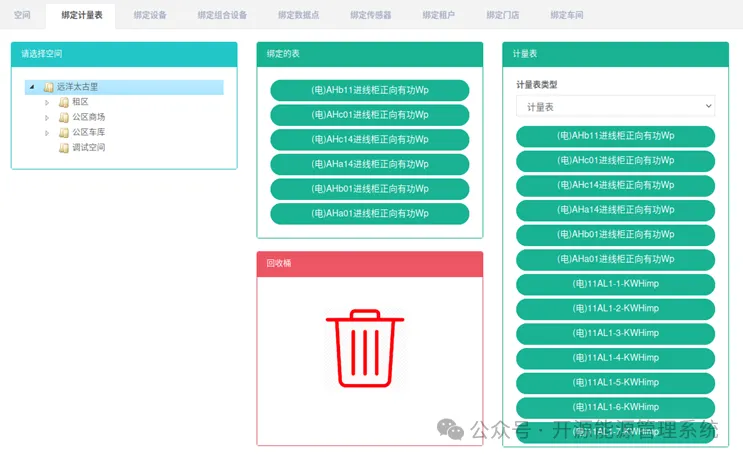Expand the 公区商场 tree node arrow
743x460 pixels.
pyautogui.click(x=47, y=117)
